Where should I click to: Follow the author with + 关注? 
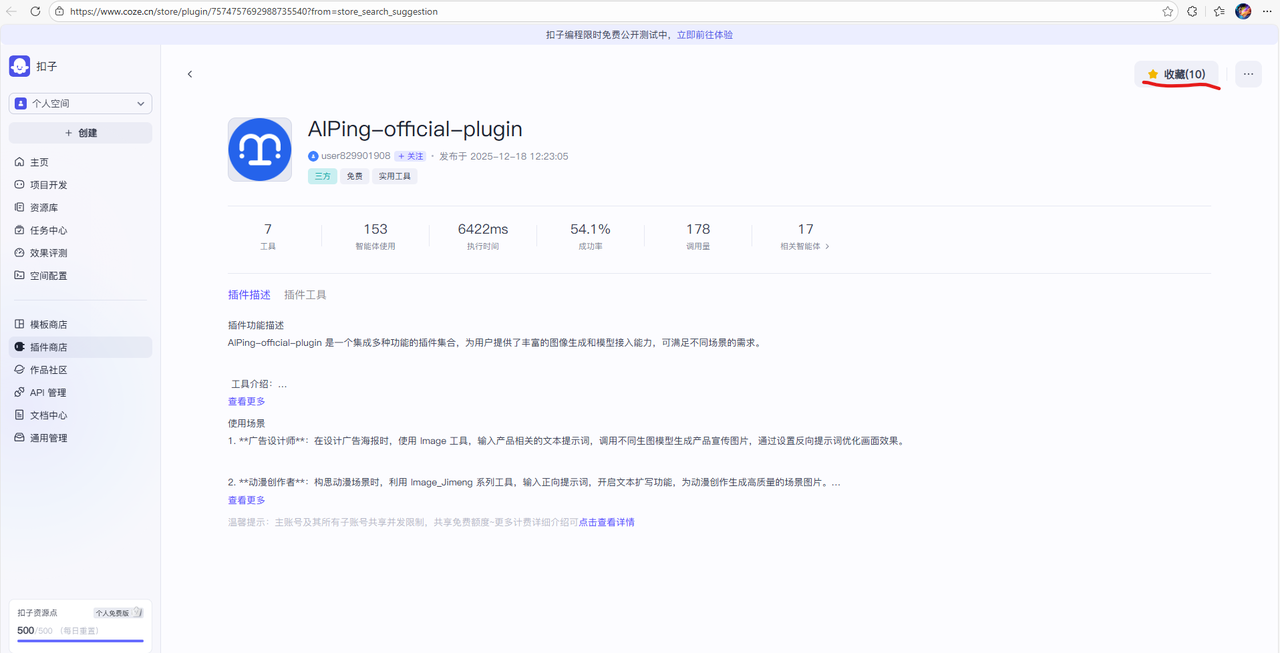410,156
